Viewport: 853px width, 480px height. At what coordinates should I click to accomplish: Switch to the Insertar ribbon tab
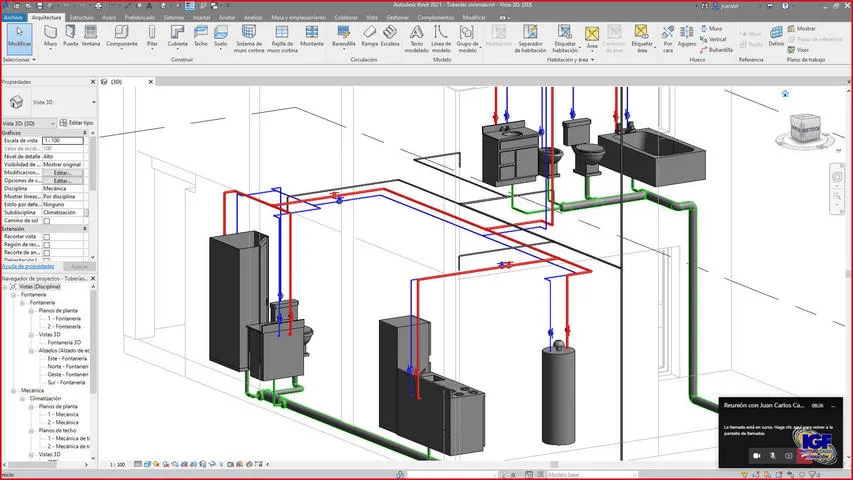(x=201, y=17)
